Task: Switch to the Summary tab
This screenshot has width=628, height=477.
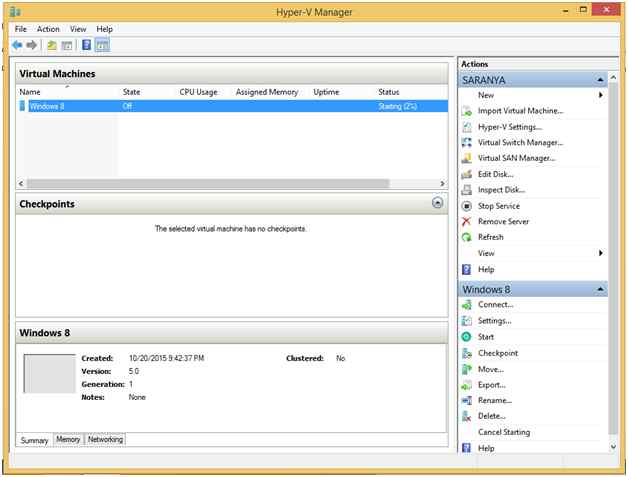Action: (34, 440)
